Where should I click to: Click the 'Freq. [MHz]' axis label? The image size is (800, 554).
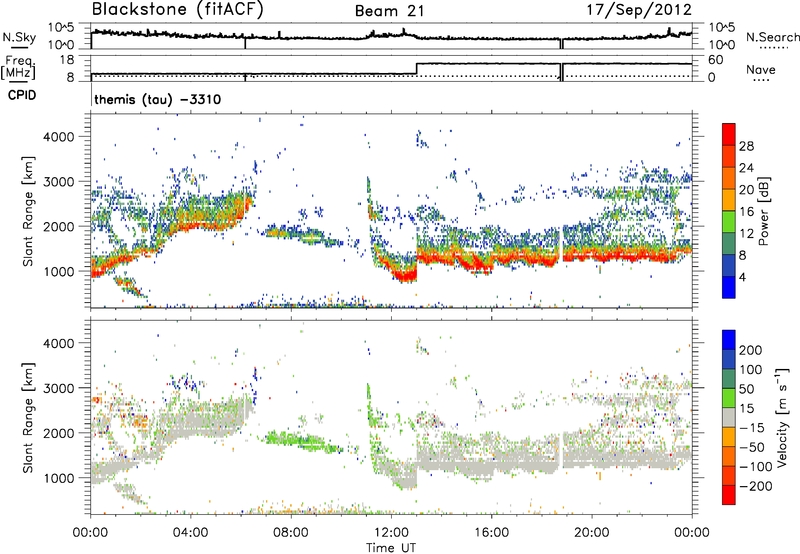coord(18,67)
